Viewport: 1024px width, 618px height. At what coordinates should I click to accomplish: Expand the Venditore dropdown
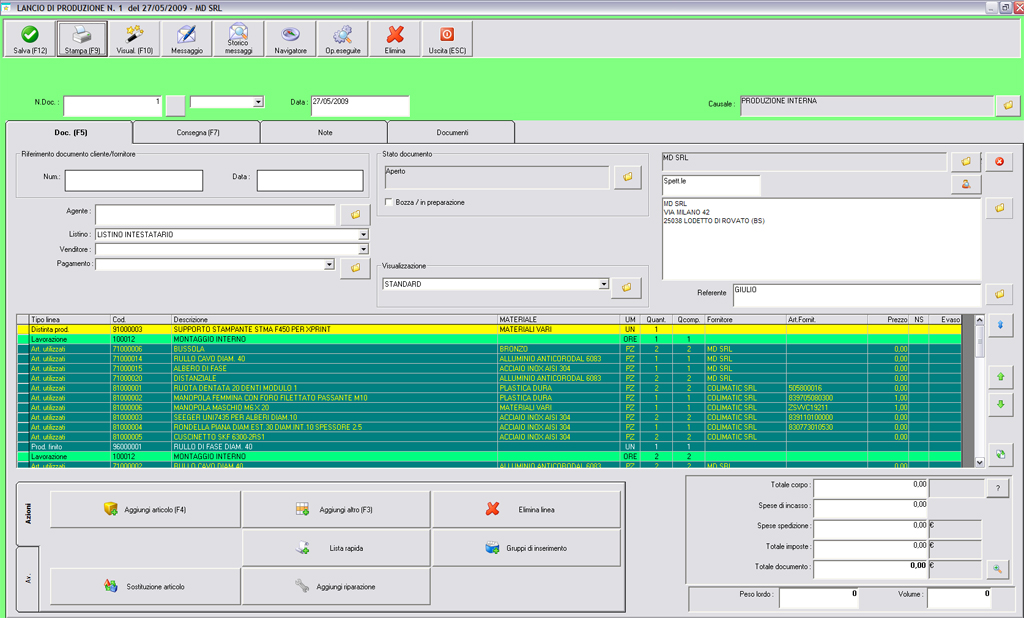[364, 250]
